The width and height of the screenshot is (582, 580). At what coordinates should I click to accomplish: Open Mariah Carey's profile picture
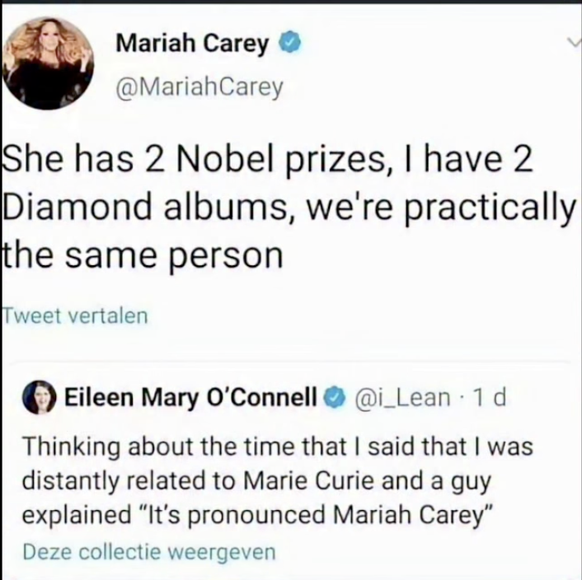tap(48, 63)
